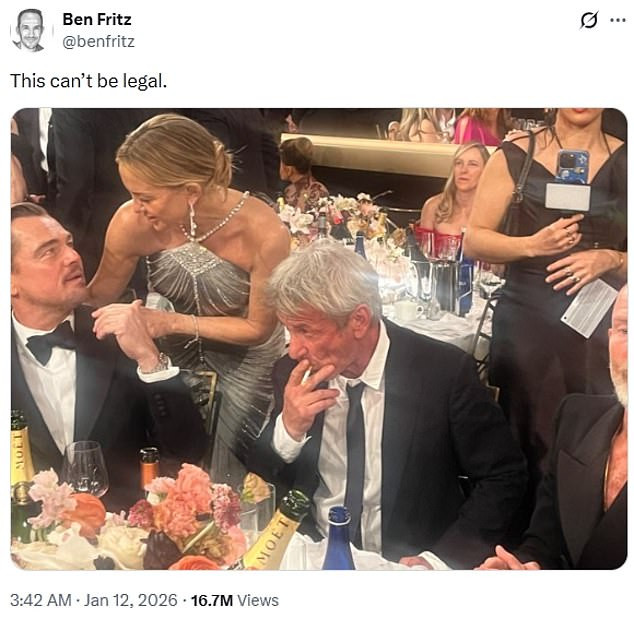Click the "Ben Fritz" display name
Screen dimensions: 634x619
[96, 19]
